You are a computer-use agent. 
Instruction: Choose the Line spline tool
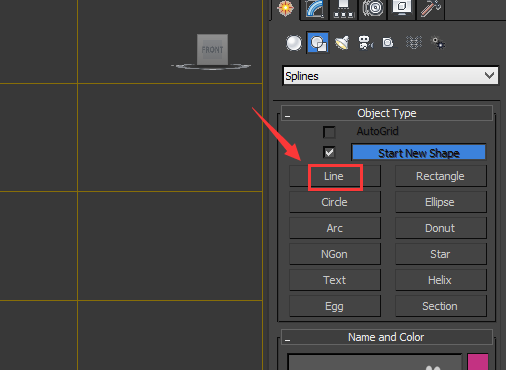335,176
